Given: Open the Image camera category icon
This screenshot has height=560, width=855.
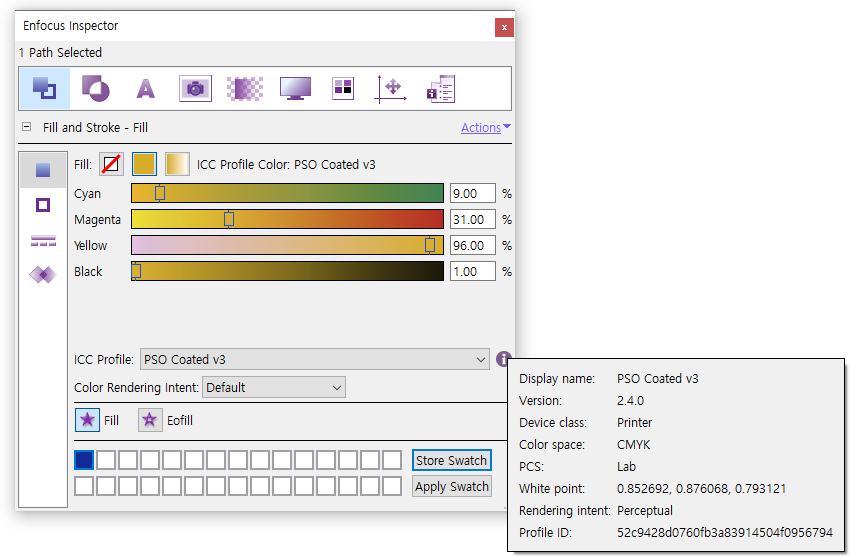Looking at the screenshot, I should 195,88.
